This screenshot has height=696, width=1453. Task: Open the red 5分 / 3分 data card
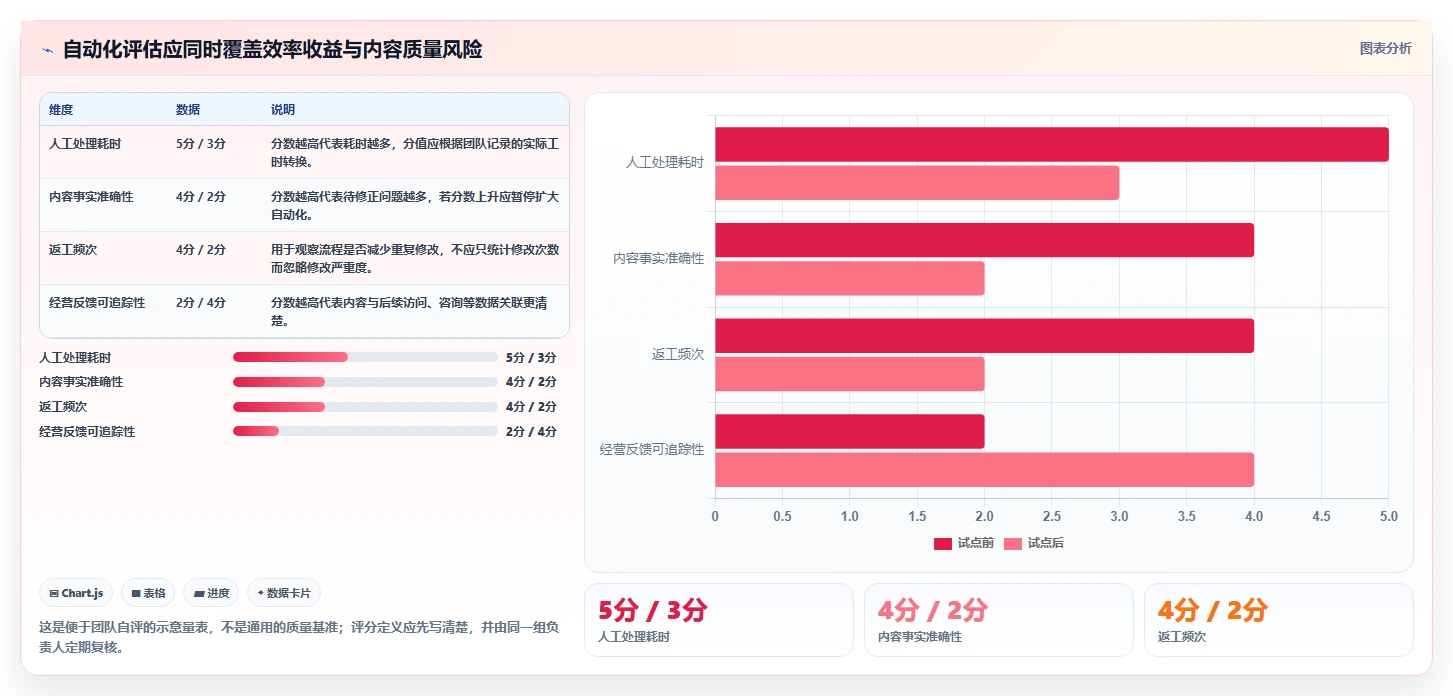point(719,620)
